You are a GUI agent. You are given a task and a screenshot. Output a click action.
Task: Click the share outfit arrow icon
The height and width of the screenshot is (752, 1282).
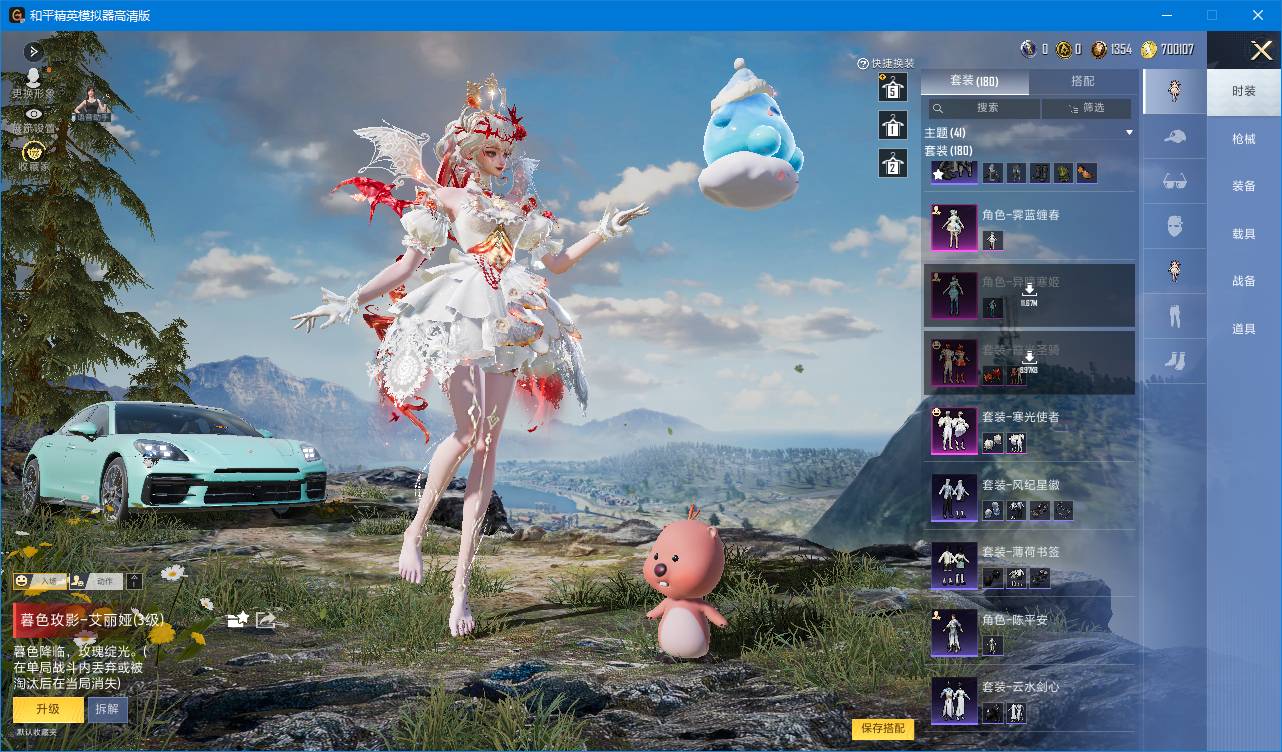(265, 620)
